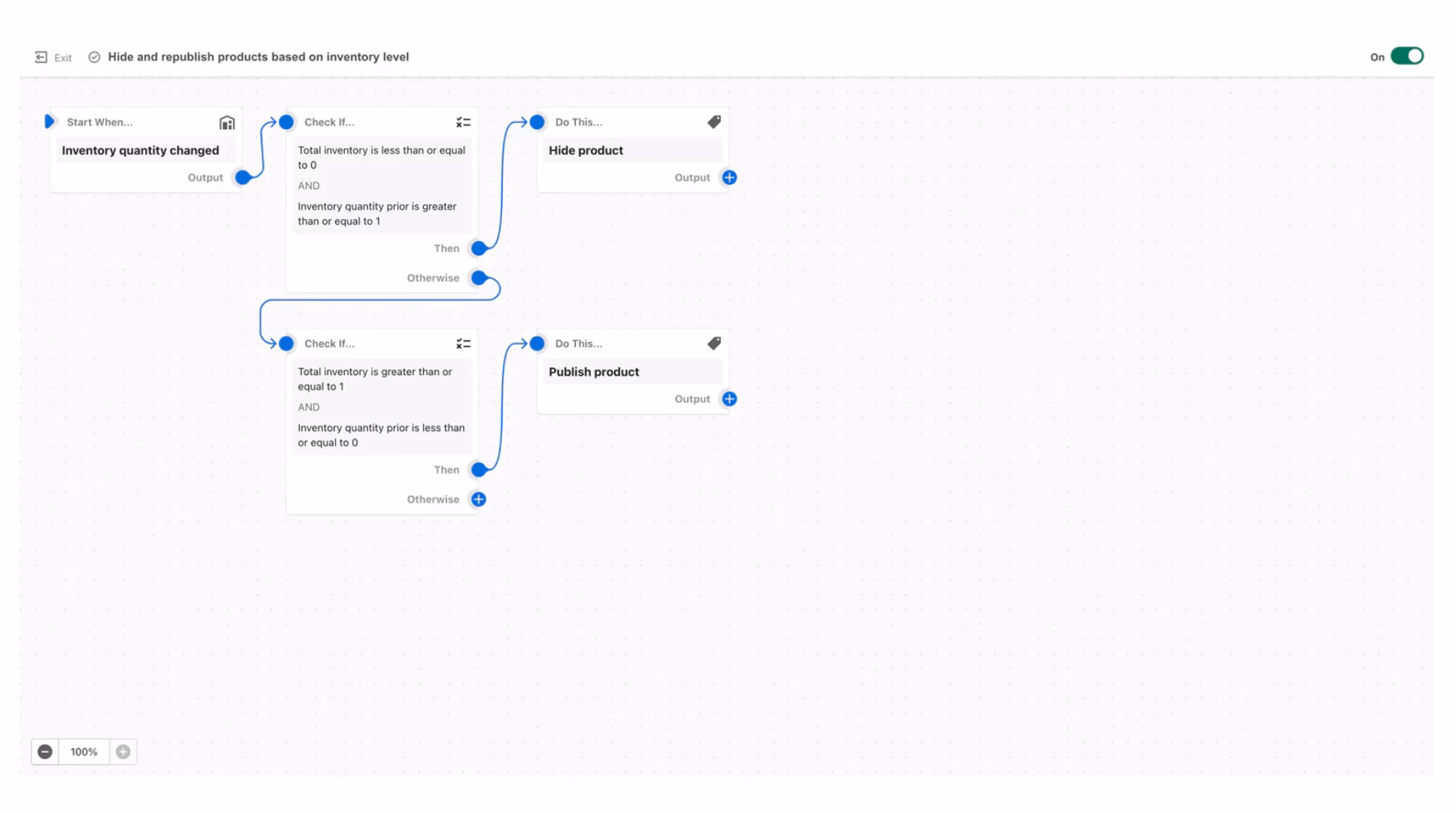Add a step after Publish product output

(x=728, y=399)
